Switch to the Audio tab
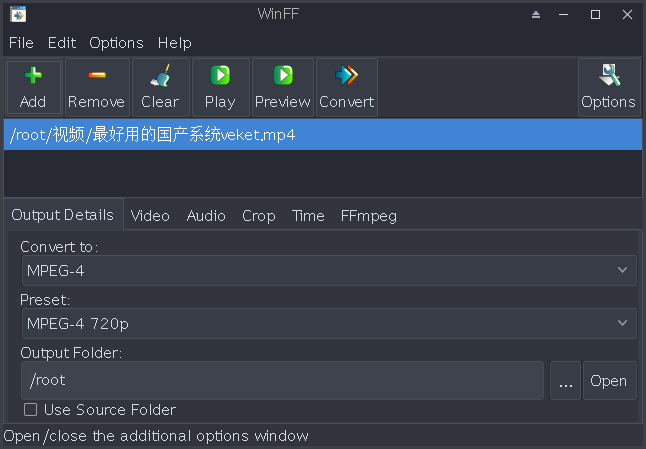 tap(206, 216)
